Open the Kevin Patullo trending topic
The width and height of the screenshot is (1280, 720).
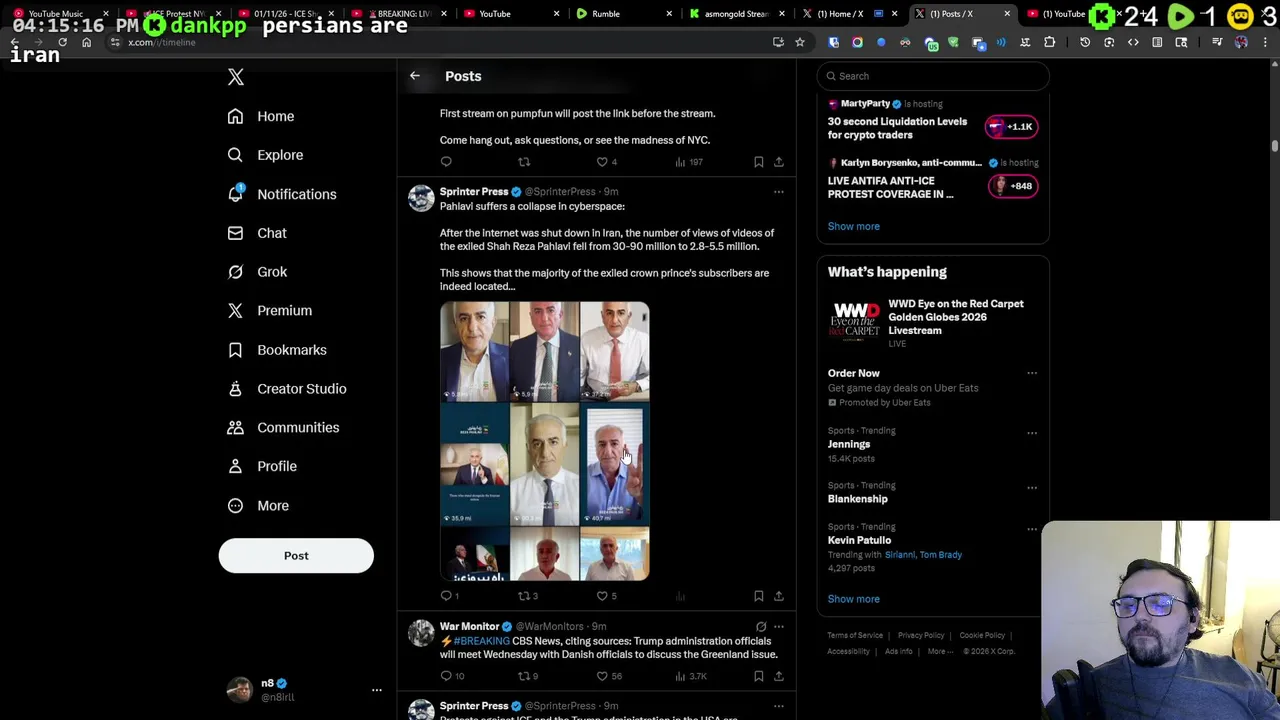(x=859, y=540)
